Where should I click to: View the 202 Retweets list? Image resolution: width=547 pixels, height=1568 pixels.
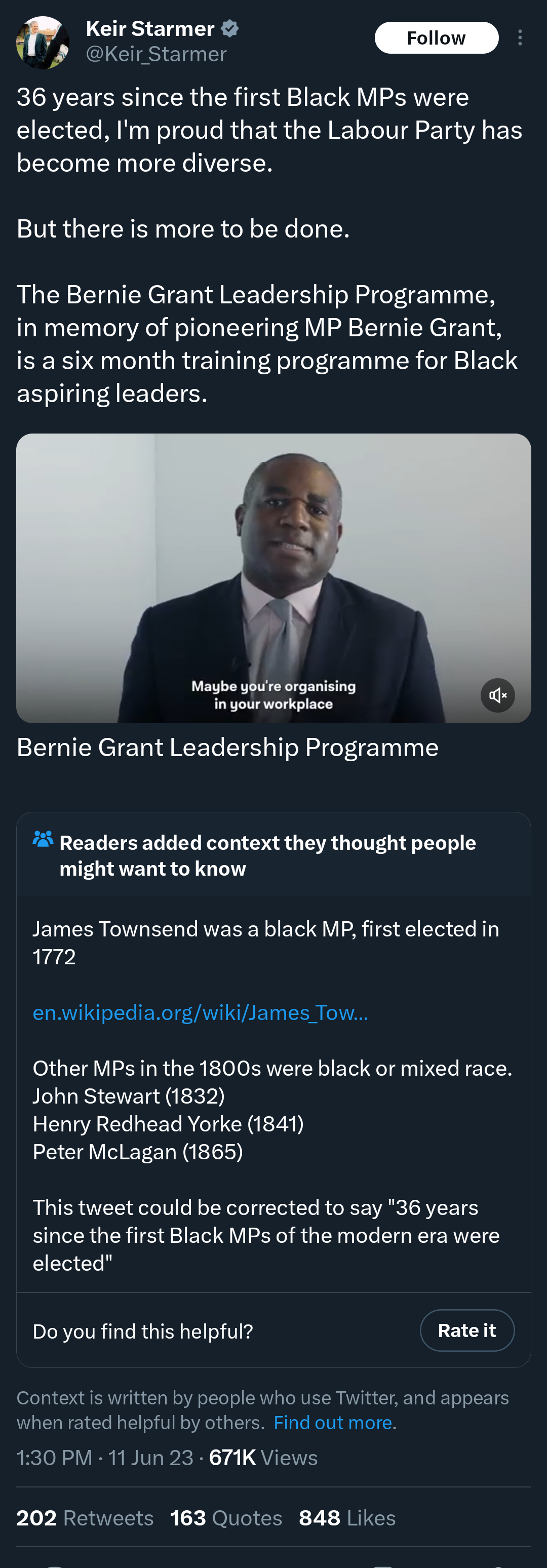[x=85, y=1517]
